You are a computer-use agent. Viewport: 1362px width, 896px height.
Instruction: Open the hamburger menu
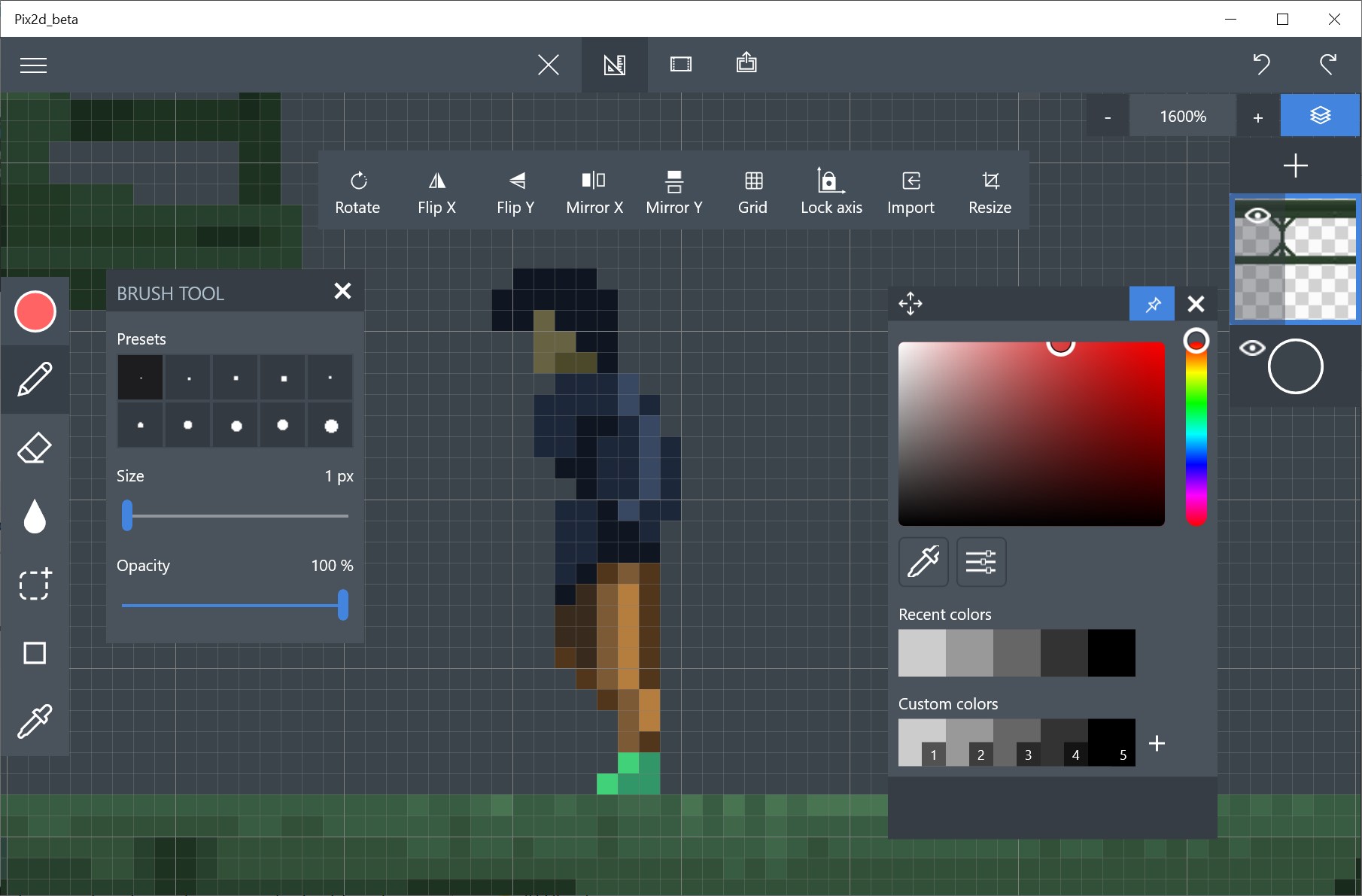coord(33,65)
